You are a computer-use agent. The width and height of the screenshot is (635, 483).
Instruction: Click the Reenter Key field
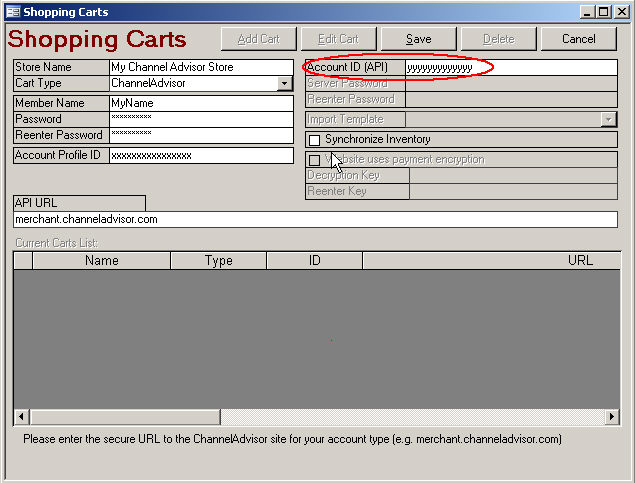click(514, 191)
